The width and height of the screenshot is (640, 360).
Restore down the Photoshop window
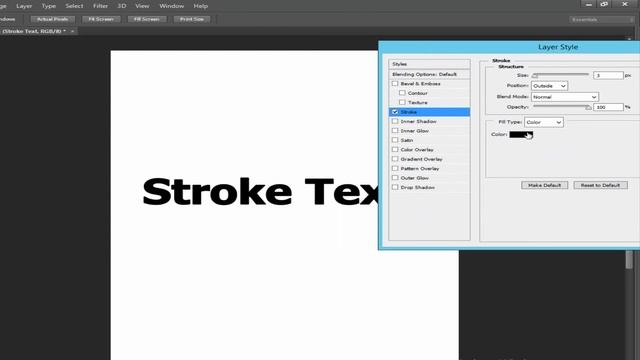point(604,4)
